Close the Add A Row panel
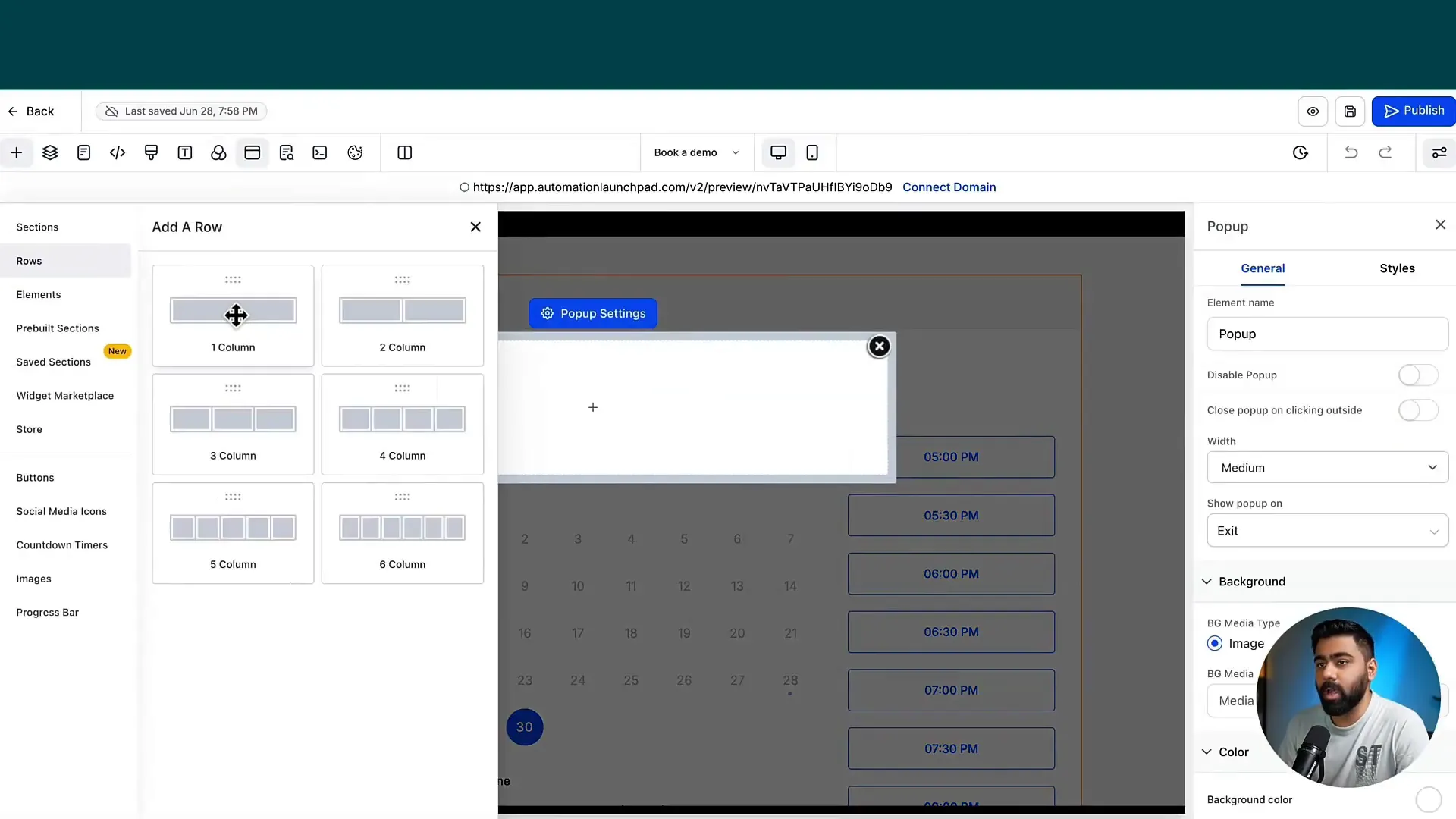 [x=475, y=227]
